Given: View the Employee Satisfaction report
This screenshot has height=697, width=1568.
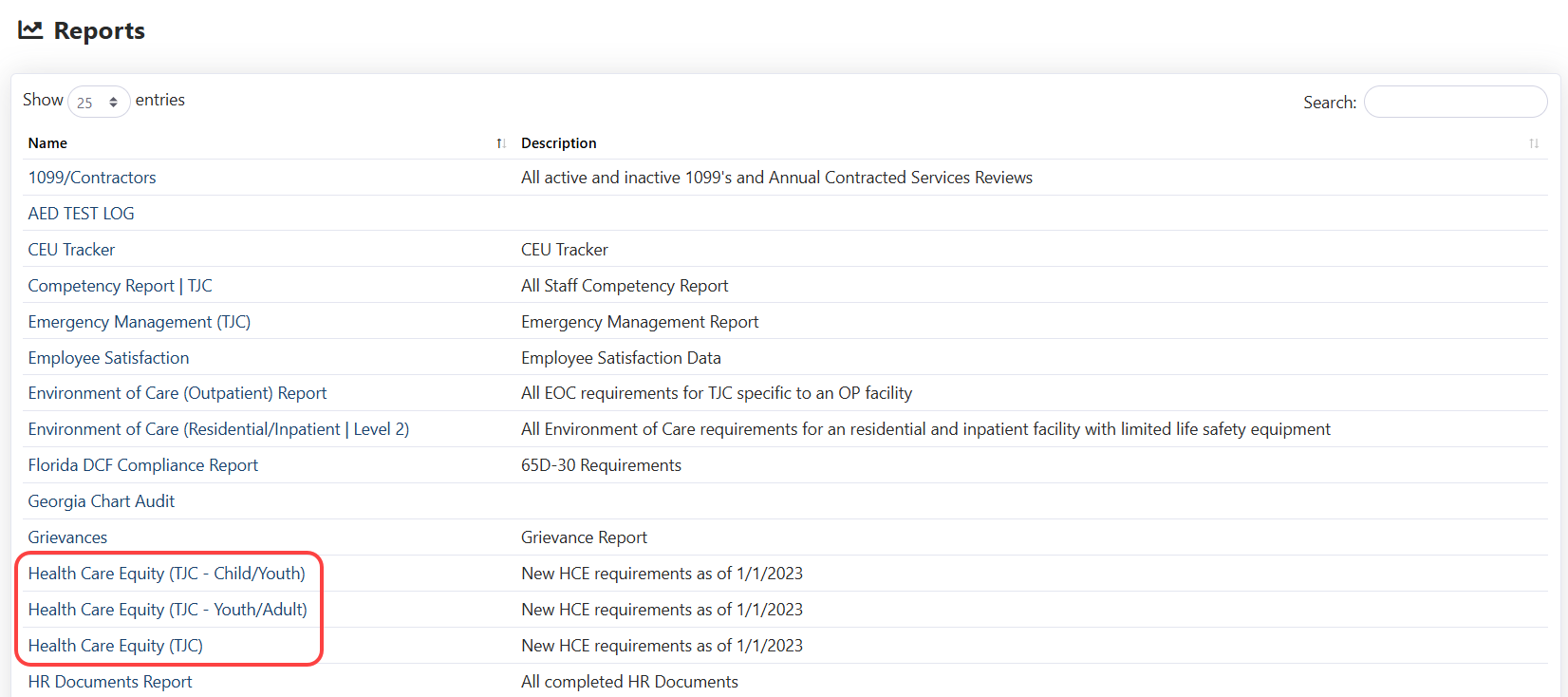Looking at the screenshot, I should point(108,358).
